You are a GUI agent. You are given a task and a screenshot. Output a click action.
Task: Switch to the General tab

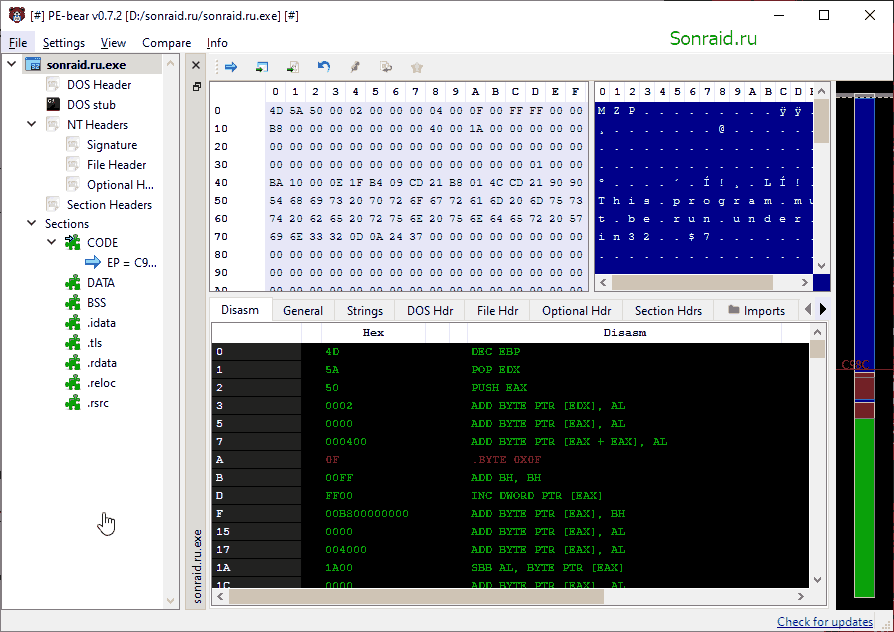(303, 311)
